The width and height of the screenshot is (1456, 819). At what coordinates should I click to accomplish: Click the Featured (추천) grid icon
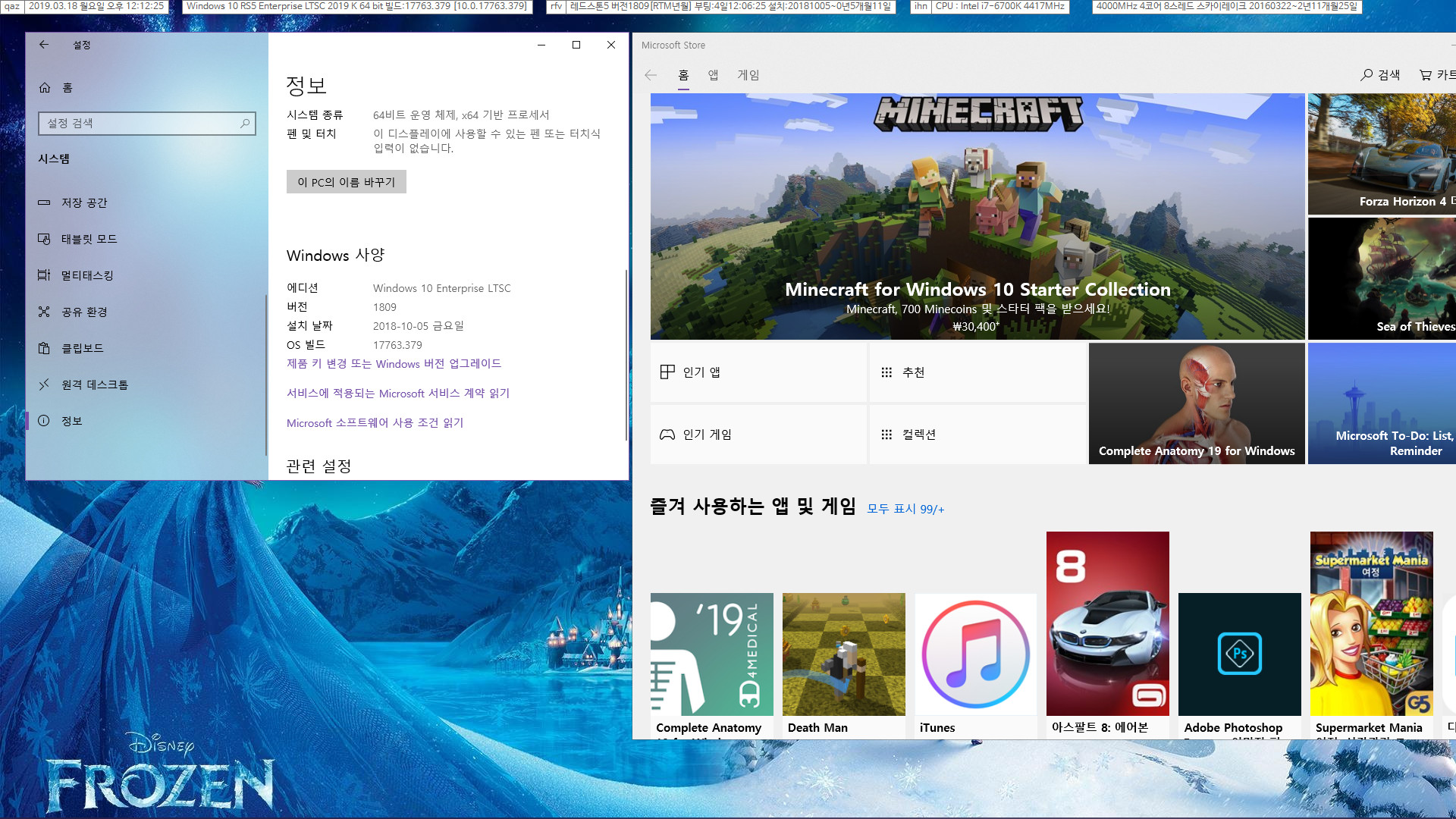pos(886,372)
